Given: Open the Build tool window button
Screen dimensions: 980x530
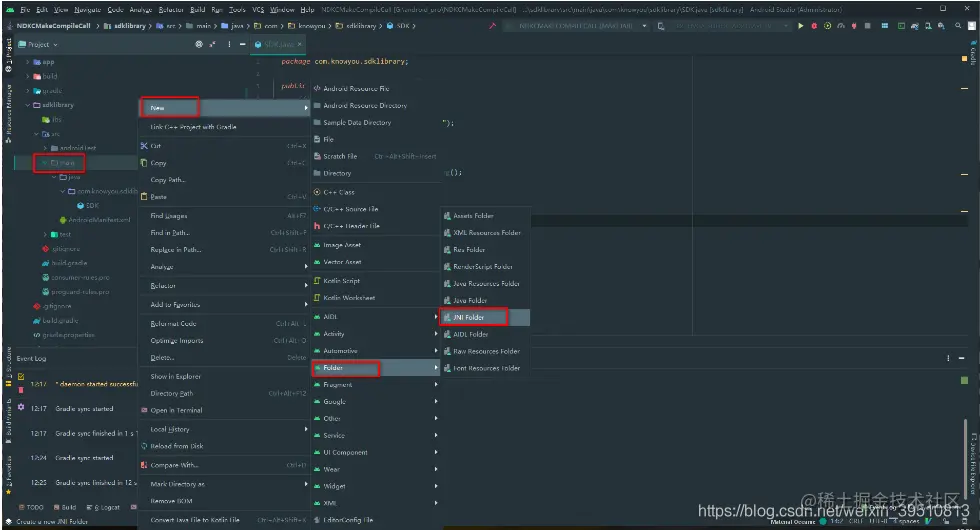Looking at the screenshot, I should [65, 508].
